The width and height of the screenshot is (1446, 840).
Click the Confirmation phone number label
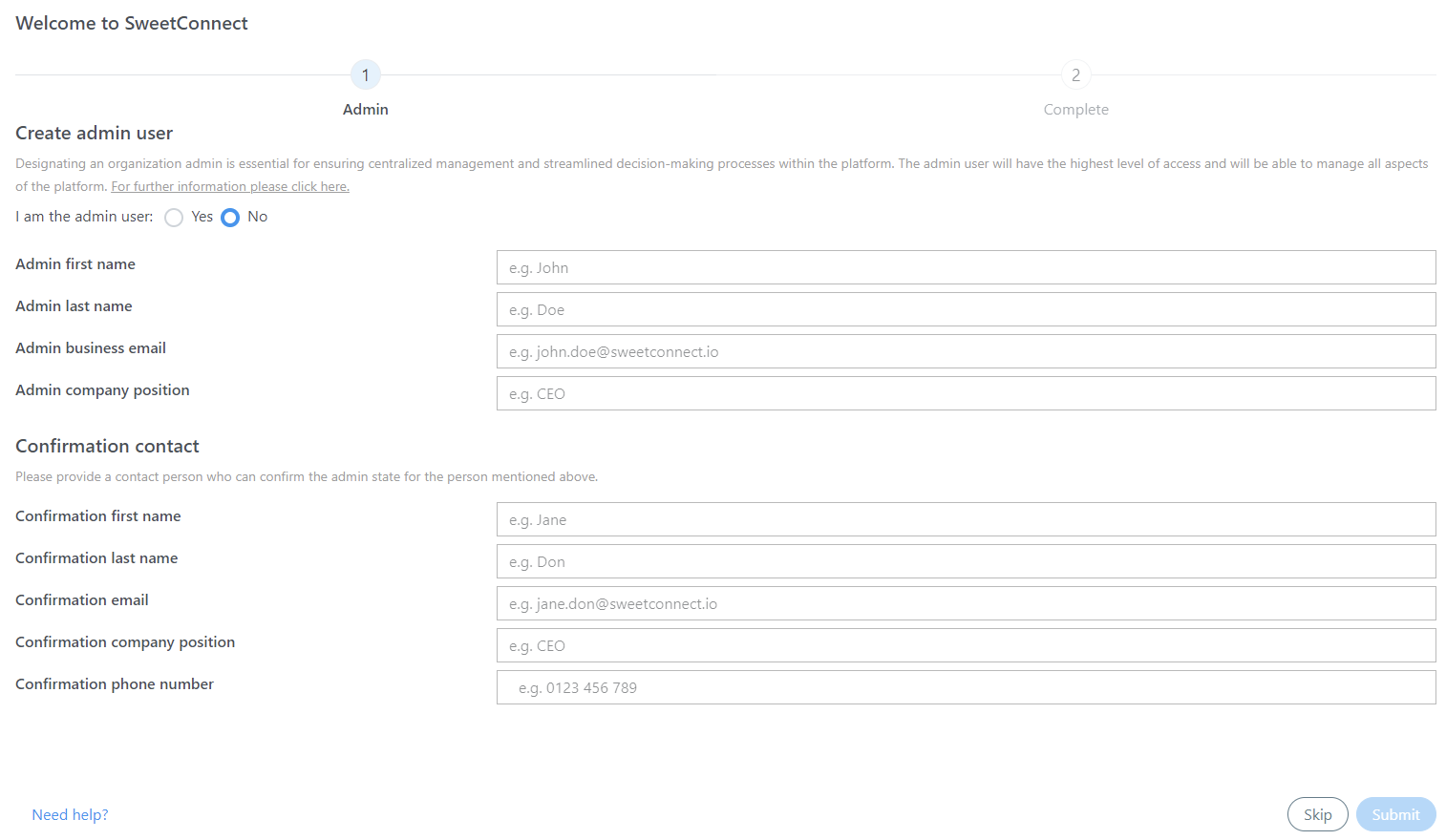115,684
